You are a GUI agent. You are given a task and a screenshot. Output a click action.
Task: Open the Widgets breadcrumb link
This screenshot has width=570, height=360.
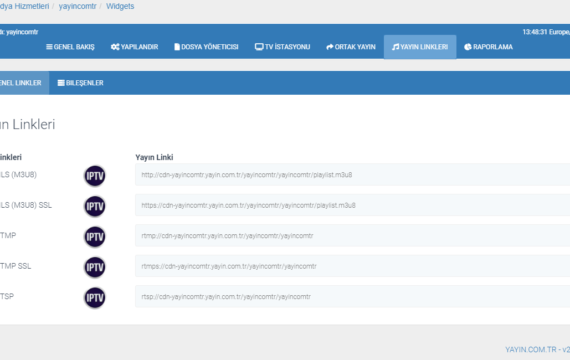tap(120, 6)
